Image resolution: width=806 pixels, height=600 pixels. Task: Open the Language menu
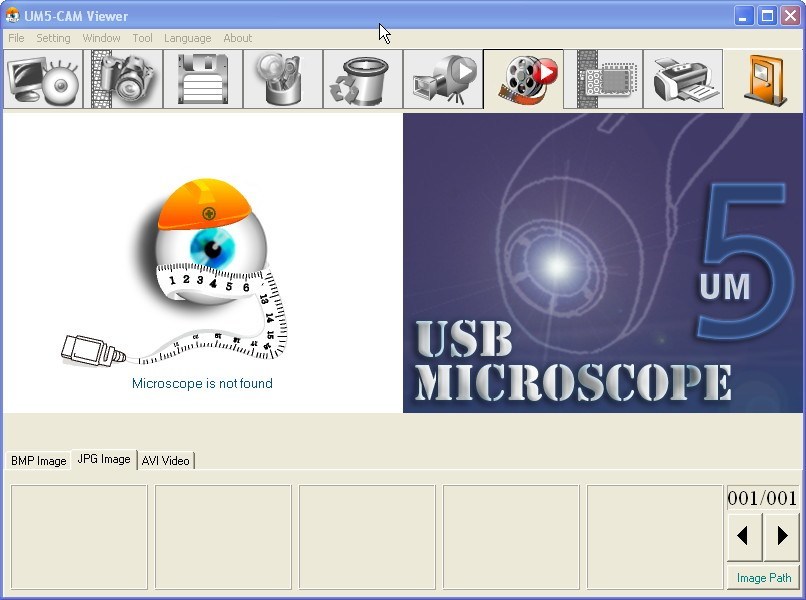coord(187,38)
